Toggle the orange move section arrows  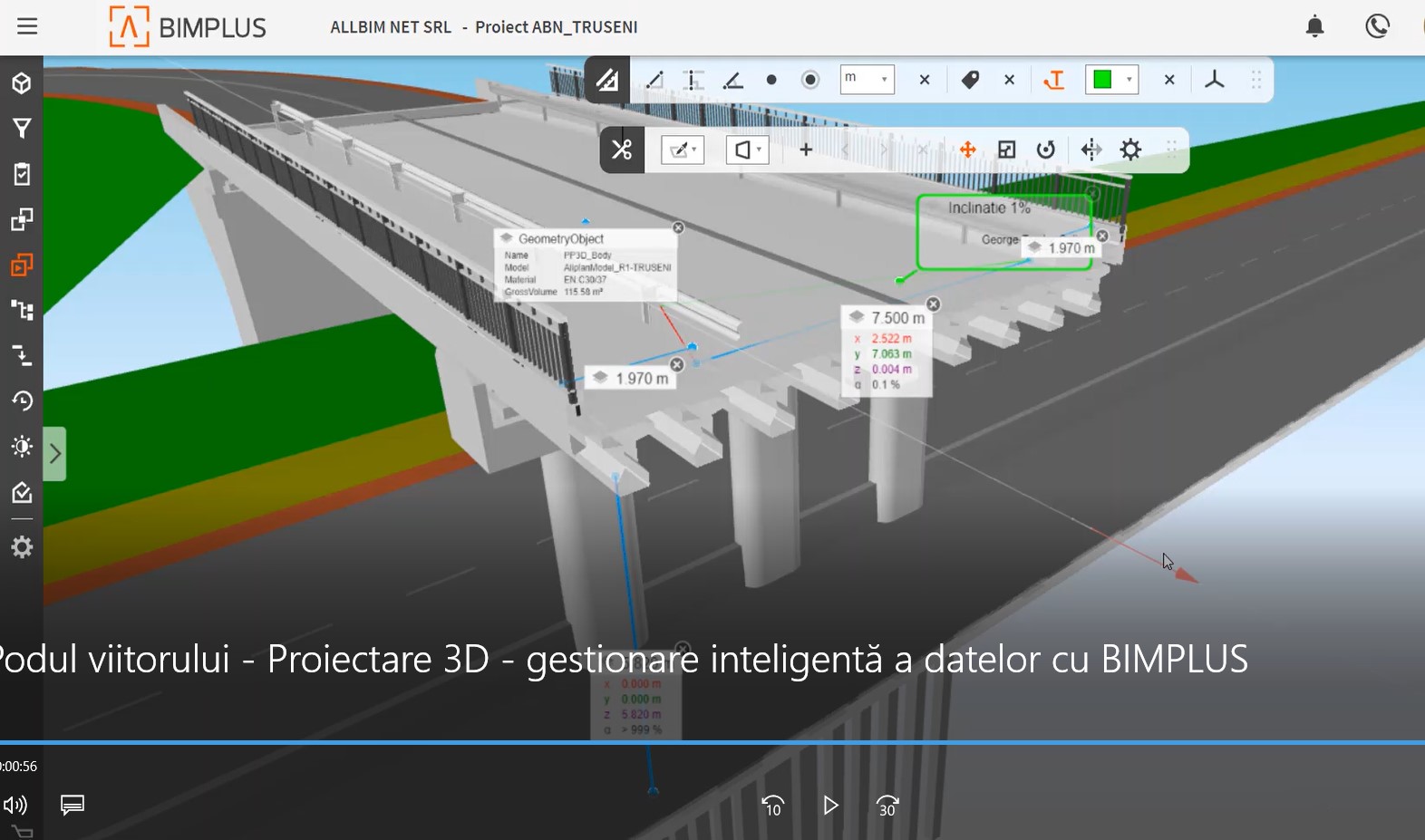tap(967, 150)
